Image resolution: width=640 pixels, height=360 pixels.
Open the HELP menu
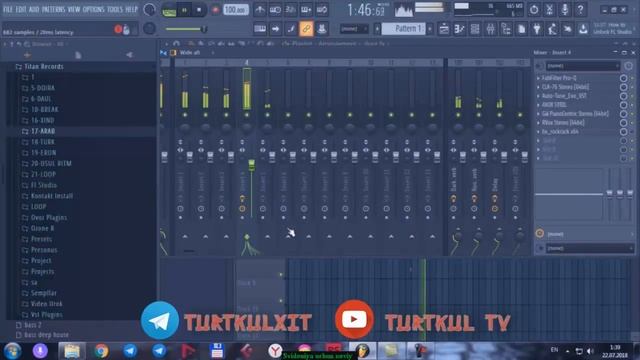pos(131,9)
